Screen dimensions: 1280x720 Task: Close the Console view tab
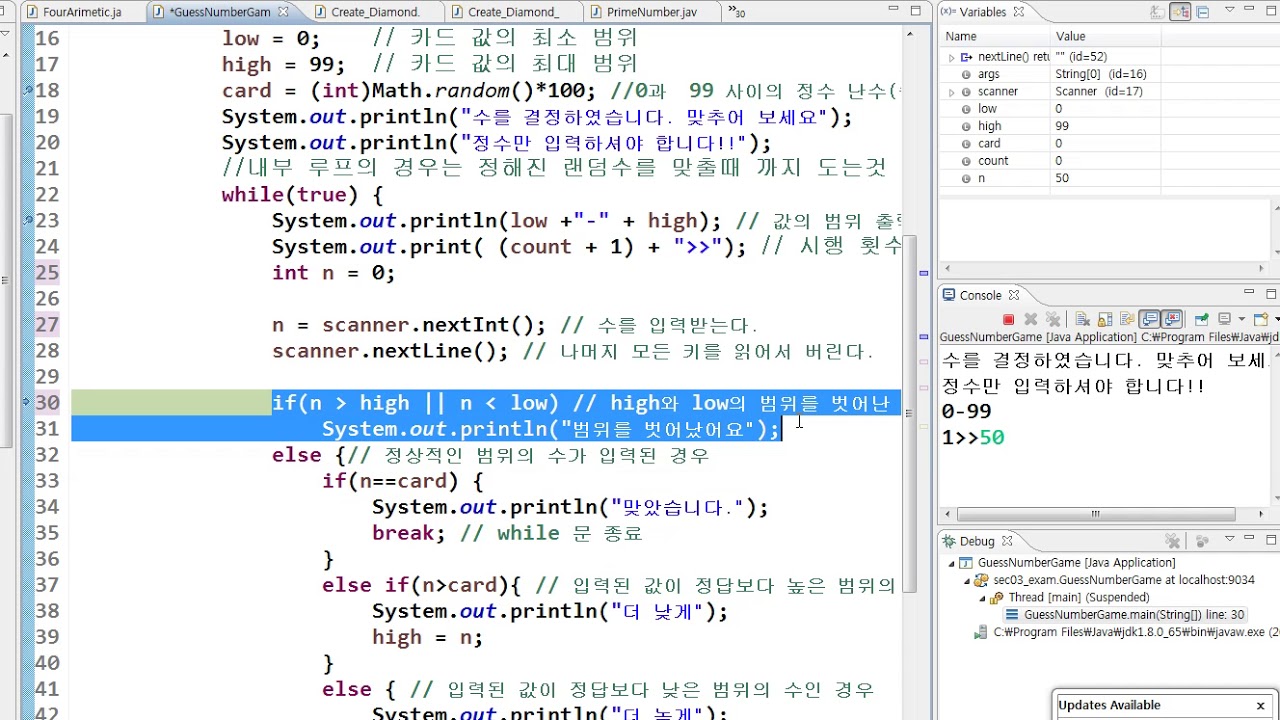coord(1013,295)
